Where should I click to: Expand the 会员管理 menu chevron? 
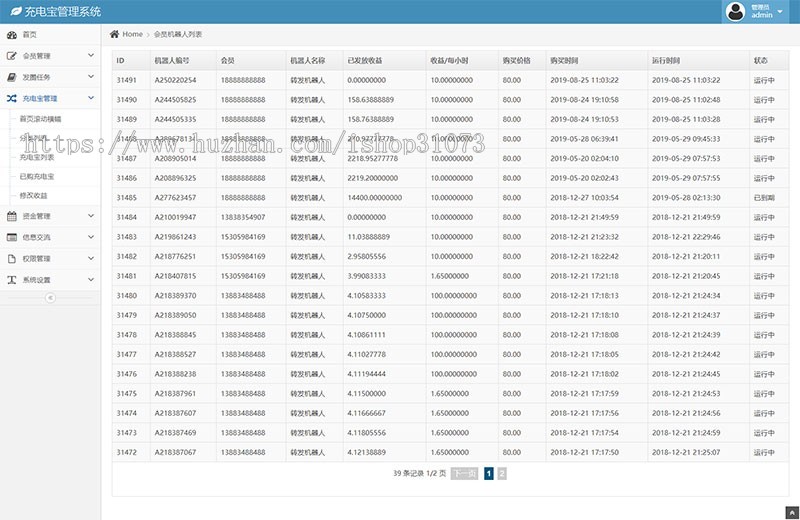coord(91,55)
